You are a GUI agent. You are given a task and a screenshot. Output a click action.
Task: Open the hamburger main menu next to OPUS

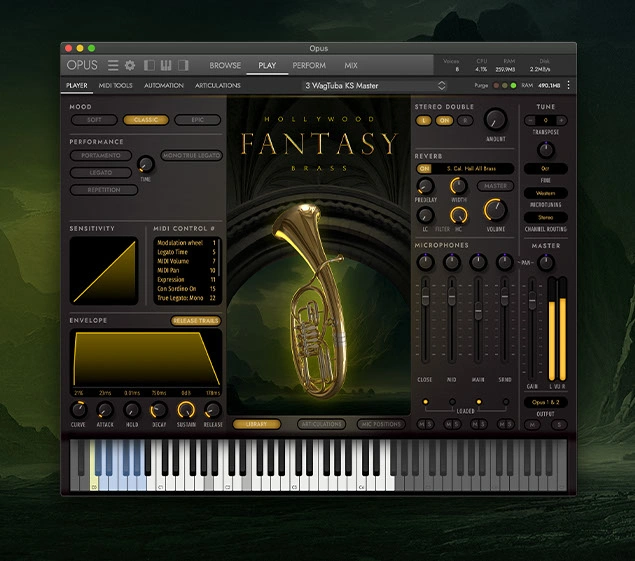tap(113, 65)
